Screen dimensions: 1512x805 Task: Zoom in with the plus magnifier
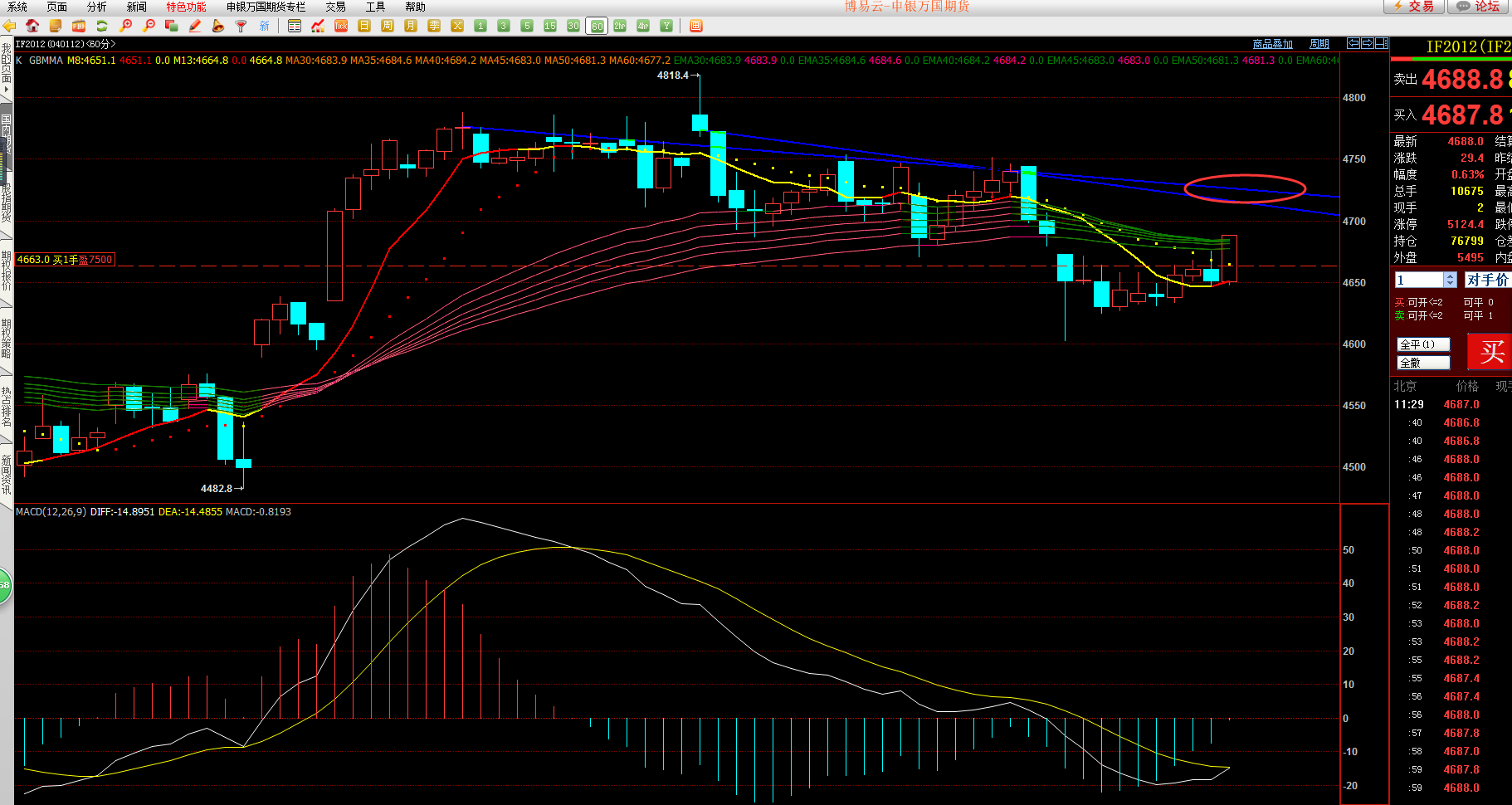pos(125,26)
